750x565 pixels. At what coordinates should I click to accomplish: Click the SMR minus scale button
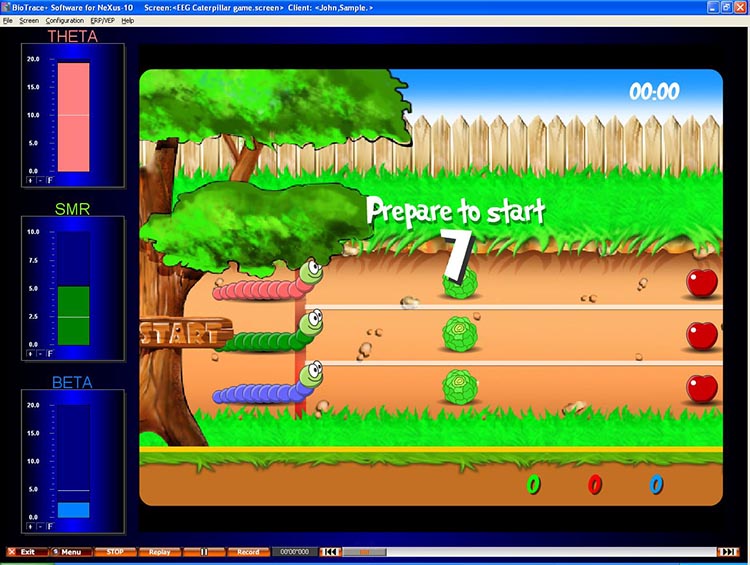click(40, 354)
